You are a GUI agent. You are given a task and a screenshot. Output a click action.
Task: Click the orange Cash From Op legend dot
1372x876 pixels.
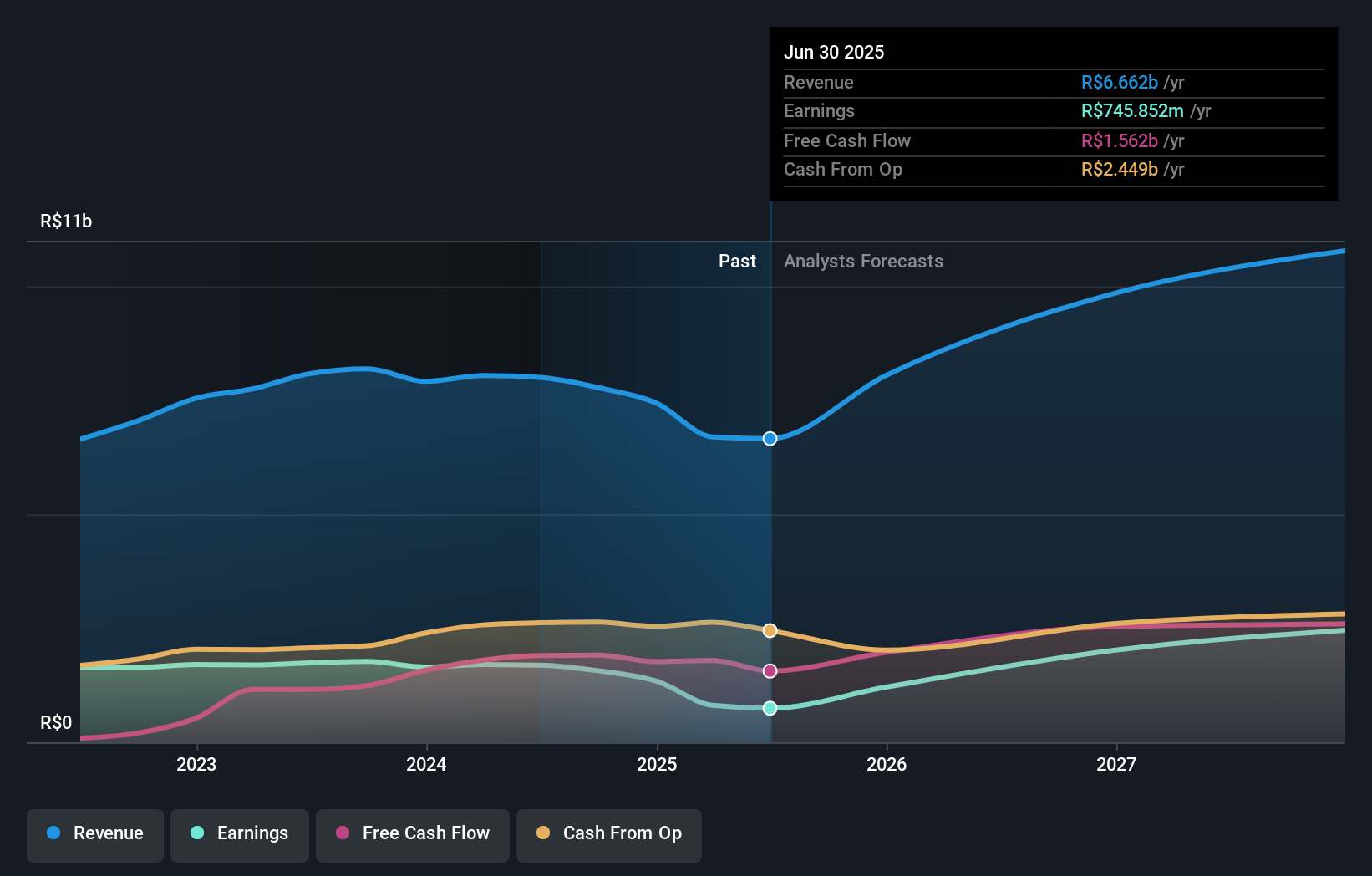click(x=544, y=833)
